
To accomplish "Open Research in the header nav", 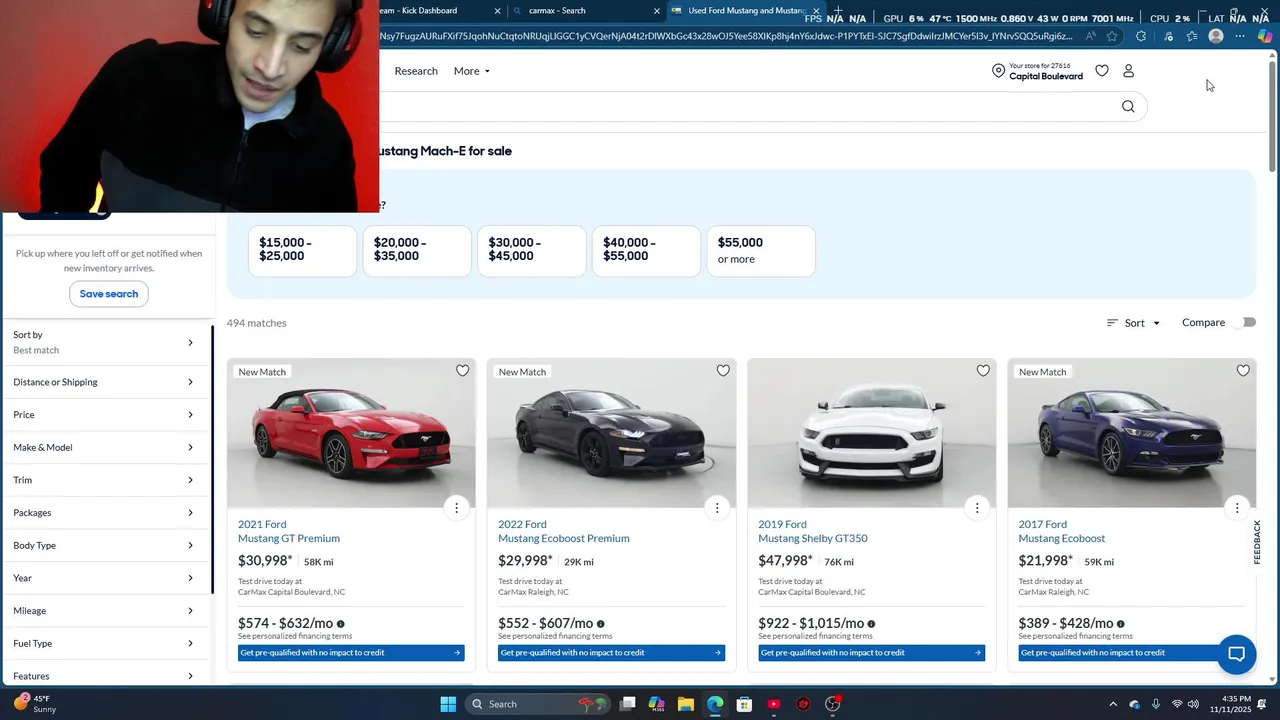I will pos(416,71).
